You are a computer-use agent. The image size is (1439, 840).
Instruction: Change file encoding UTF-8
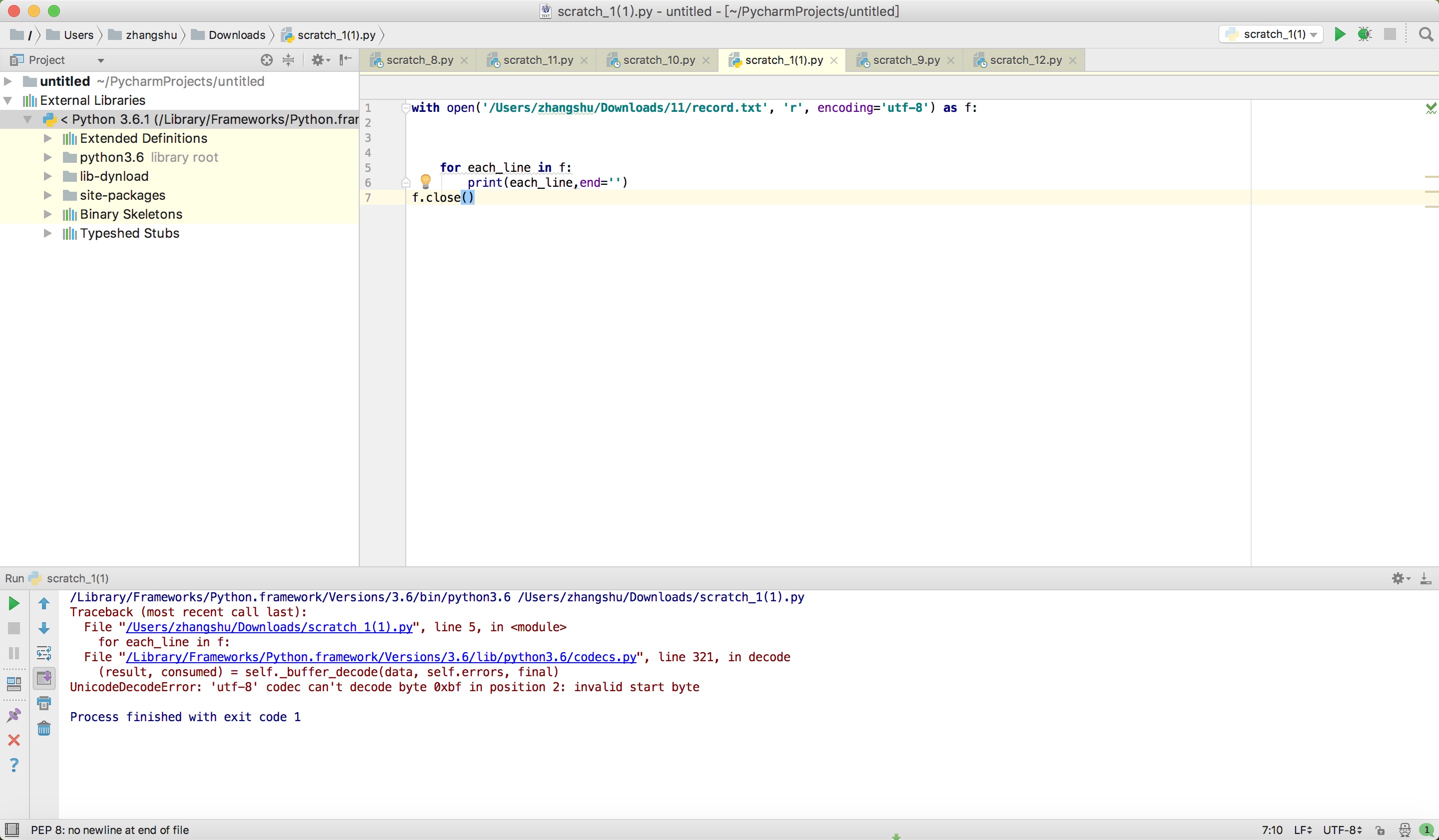[x=1343, y=830]
